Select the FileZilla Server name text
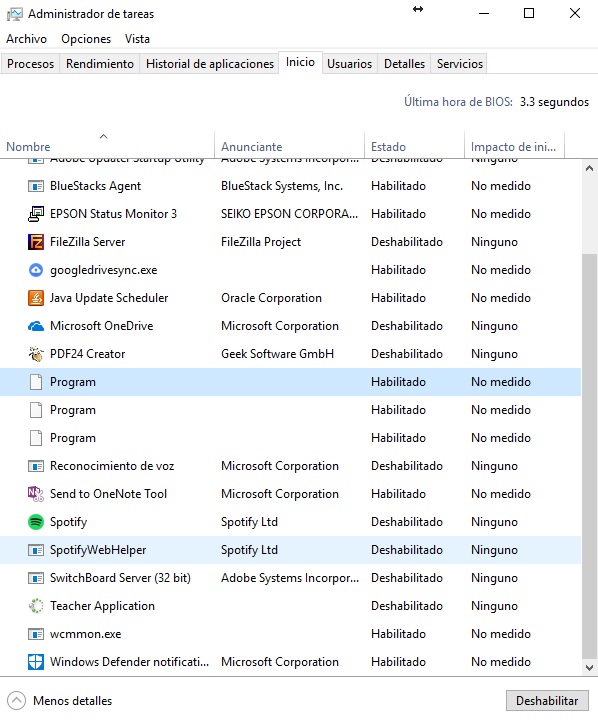Screen dimensions: 598x724 [88, 242]
